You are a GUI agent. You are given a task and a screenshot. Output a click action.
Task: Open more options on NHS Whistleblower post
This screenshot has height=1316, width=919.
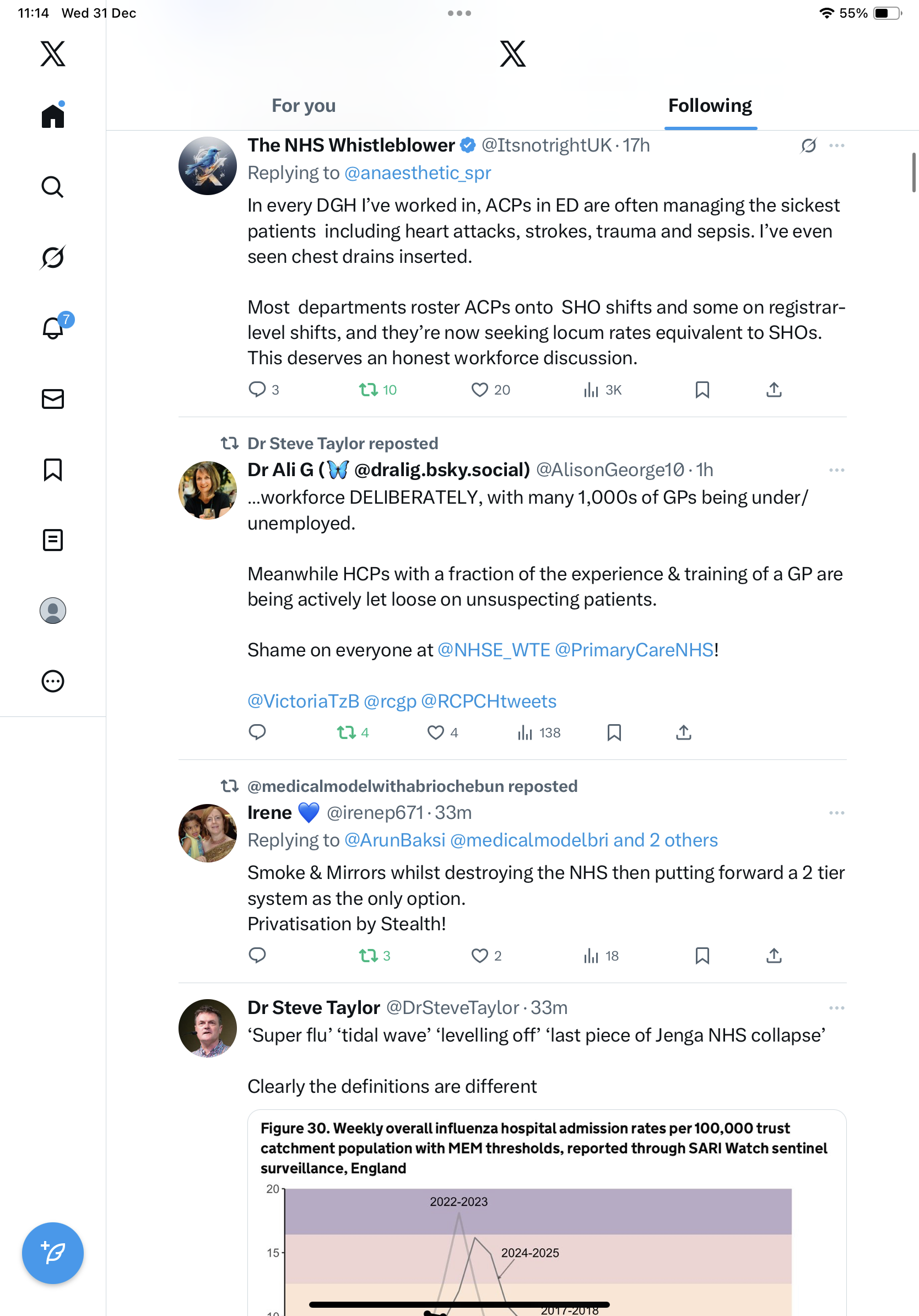point(836,145)
